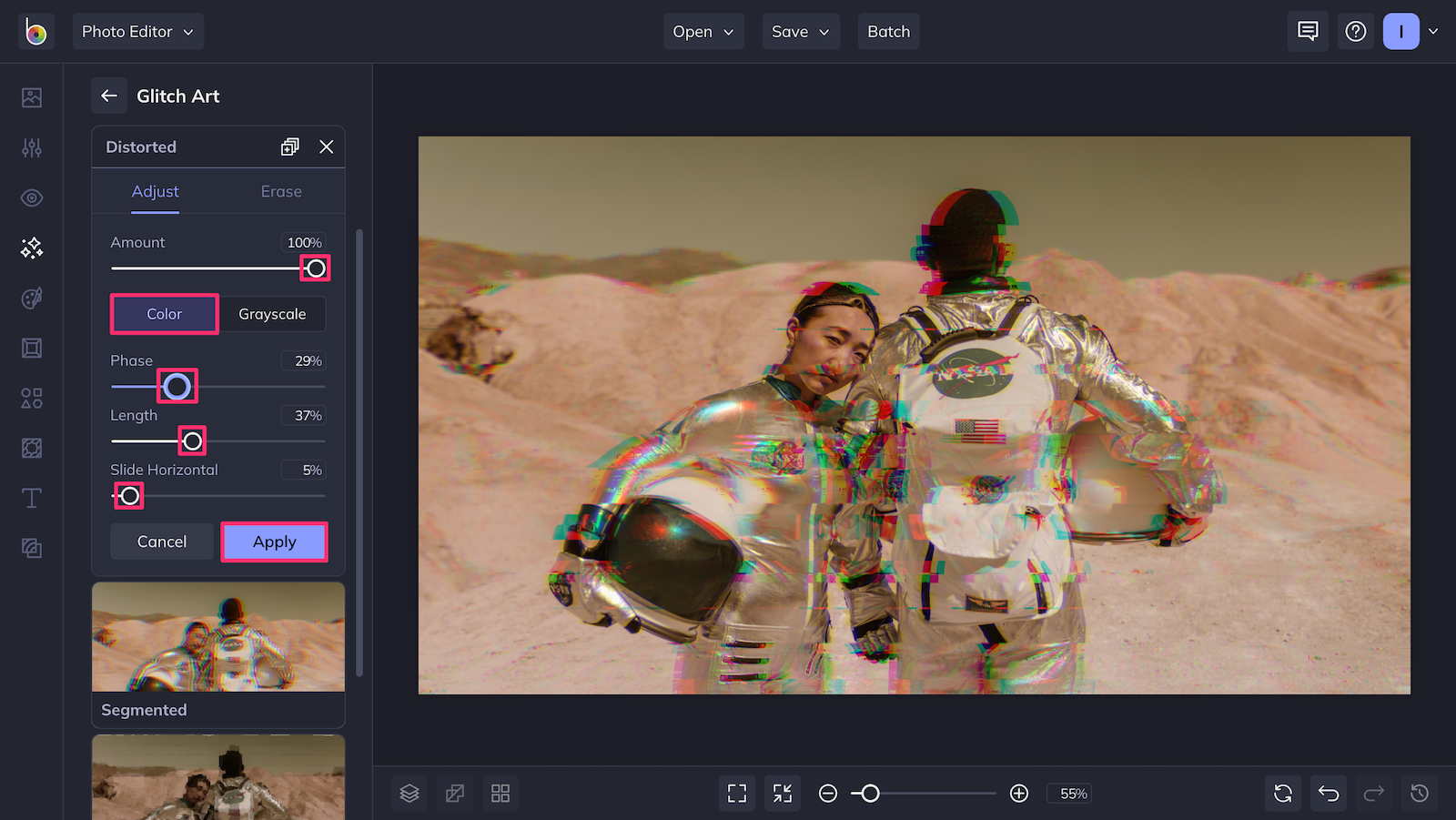Select the Adjust tab
This screenshot has height=820, width=1456.
click(x=155, y=191)
